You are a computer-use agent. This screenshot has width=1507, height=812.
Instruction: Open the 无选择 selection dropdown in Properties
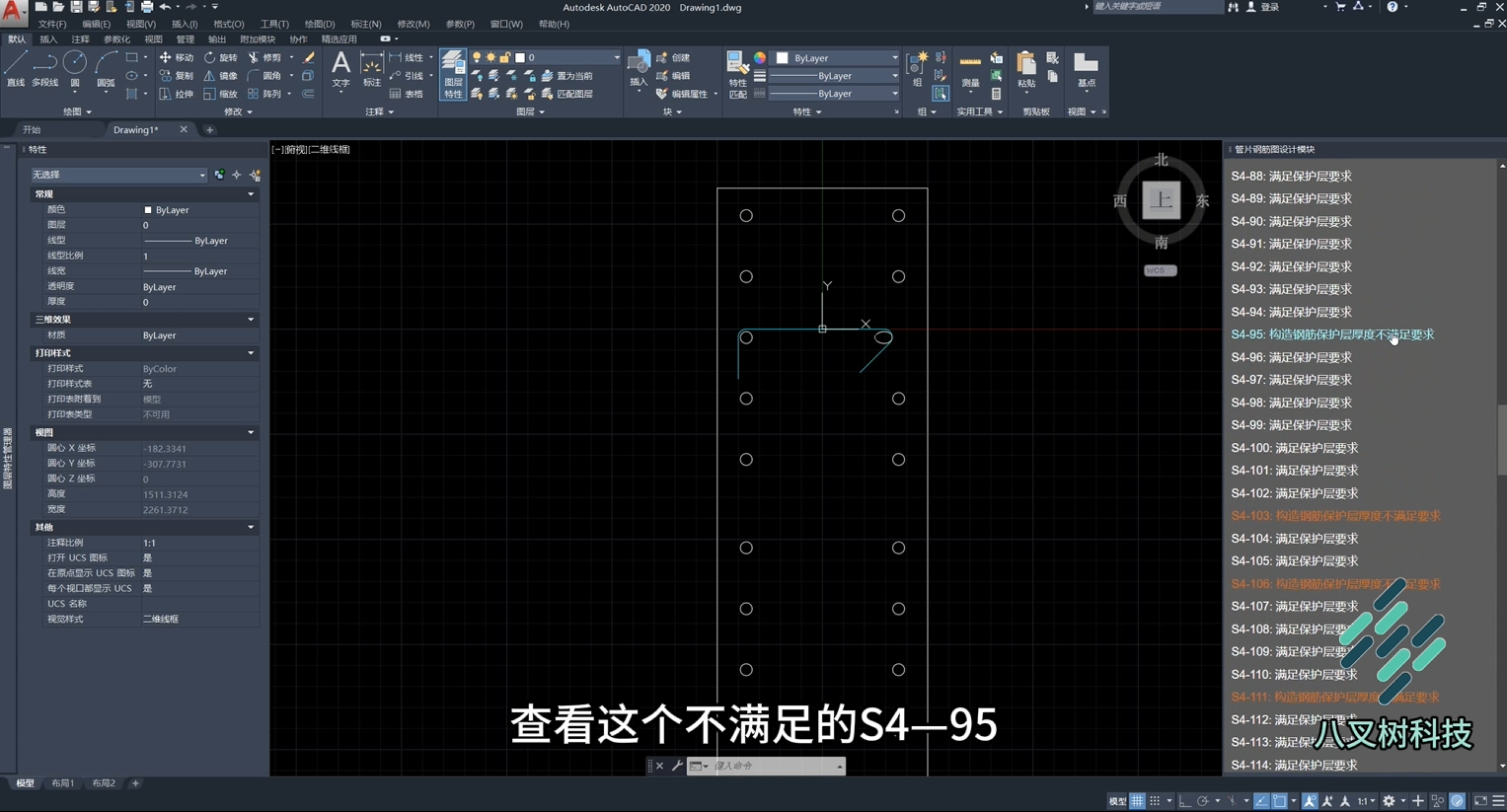(118, 175)
